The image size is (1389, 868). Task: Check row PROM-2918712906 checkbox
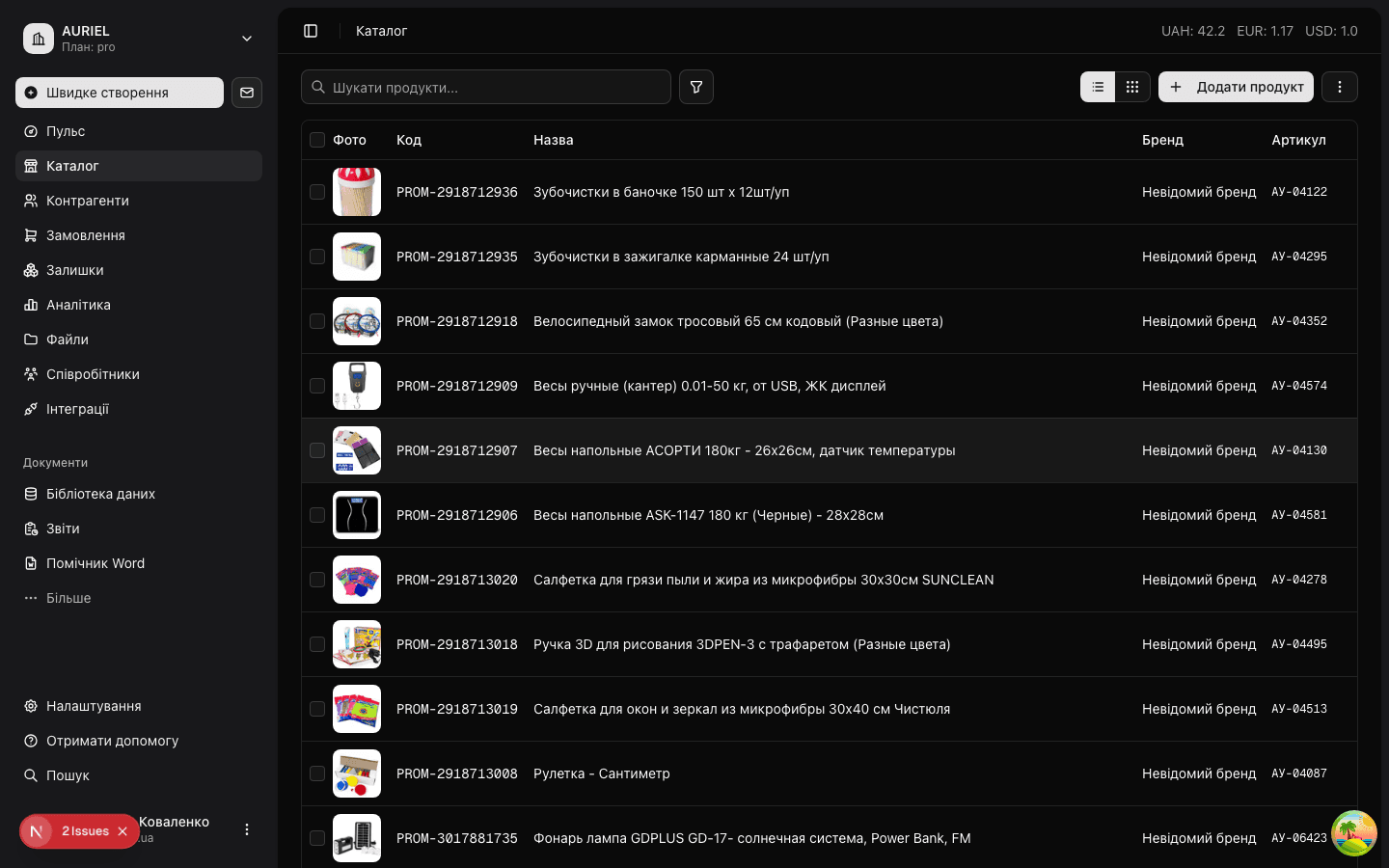317,515
